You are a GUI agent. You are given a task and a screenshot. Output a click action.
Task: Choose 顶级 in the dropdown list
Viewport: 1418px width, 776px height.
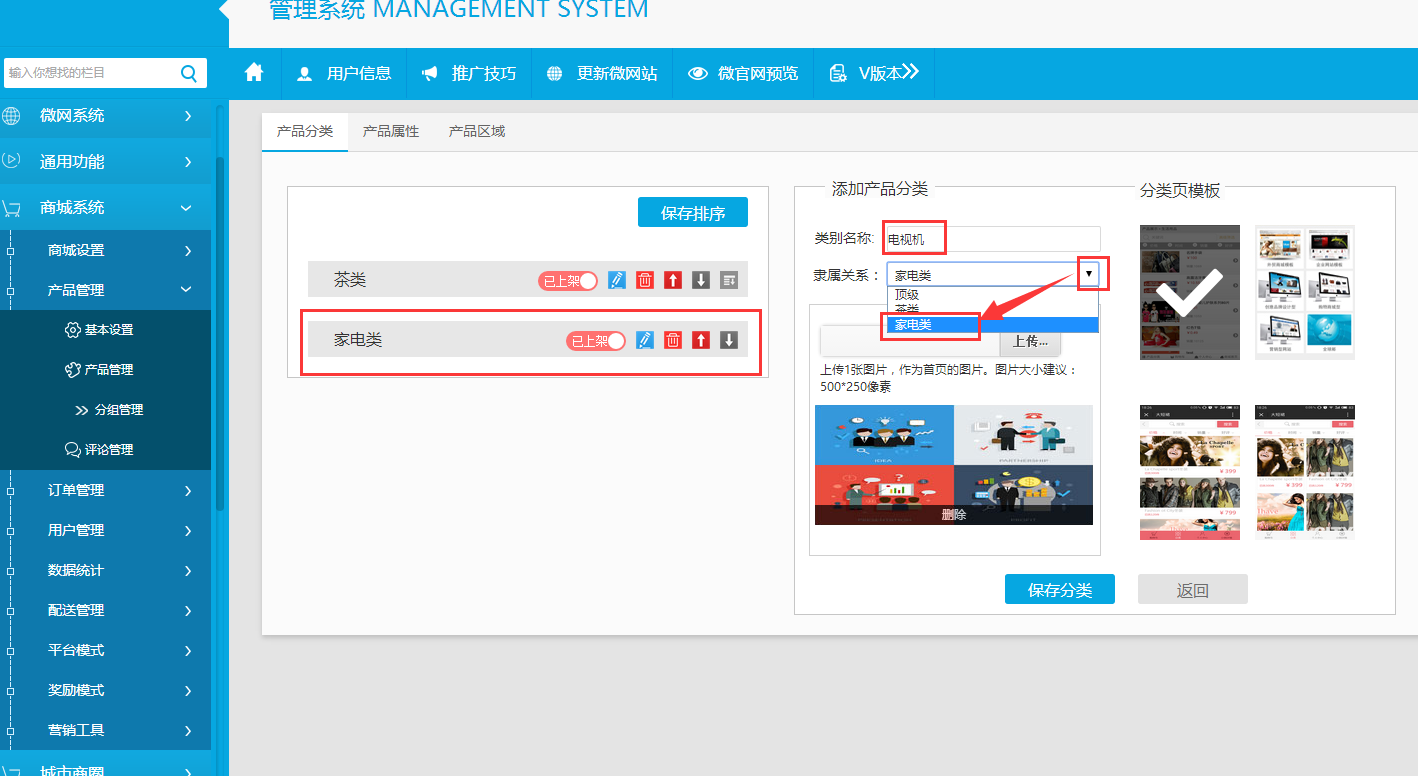(907, 295)
